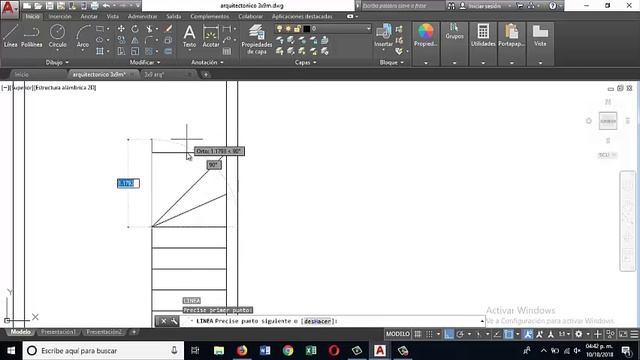640x360 pixels.
Task: Expand the Propiedades panel arrow
Action: coord(426,63)
